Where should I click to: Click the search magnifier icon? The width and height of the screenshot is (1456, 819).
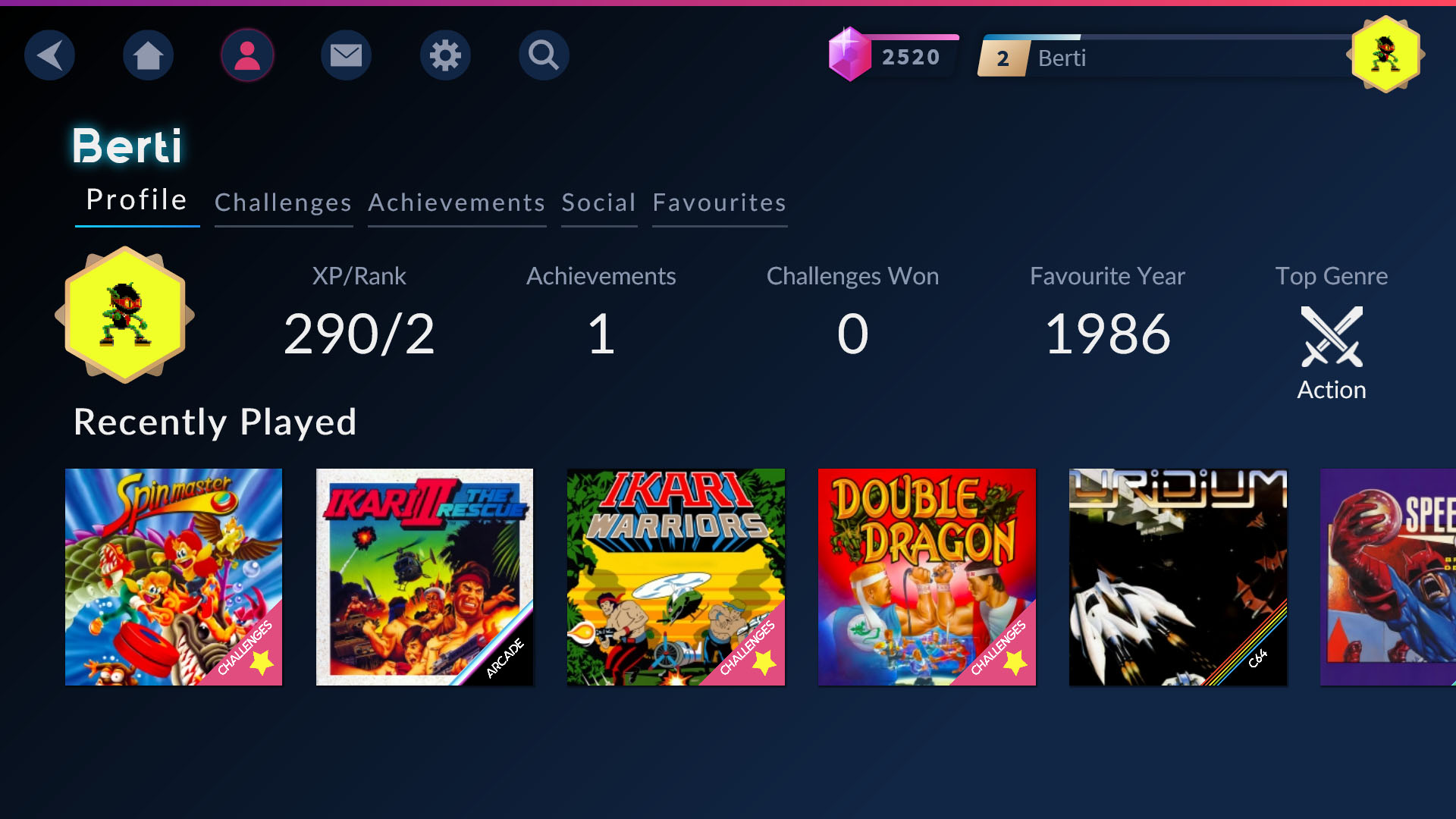[544, 55]
